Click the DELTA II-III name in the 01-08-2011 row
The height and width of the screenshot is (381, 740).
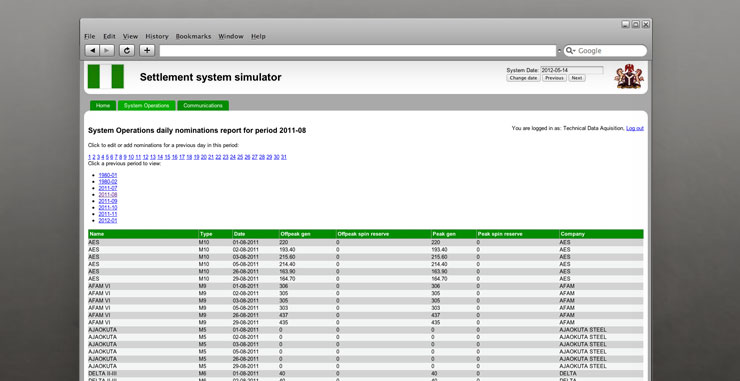102,373
